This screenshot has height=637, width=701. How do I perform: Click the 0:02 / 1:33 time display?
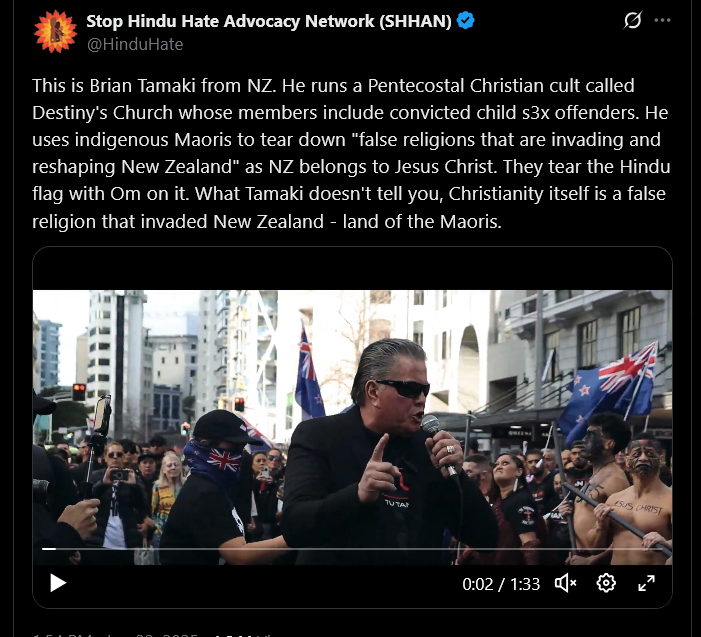click(x=501, y=584)
